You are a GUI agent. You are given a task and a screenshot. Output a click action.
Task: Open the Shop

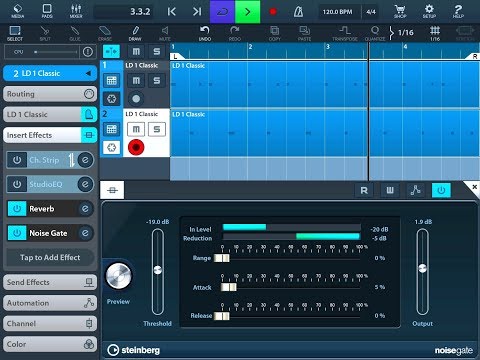pos(400,11)
